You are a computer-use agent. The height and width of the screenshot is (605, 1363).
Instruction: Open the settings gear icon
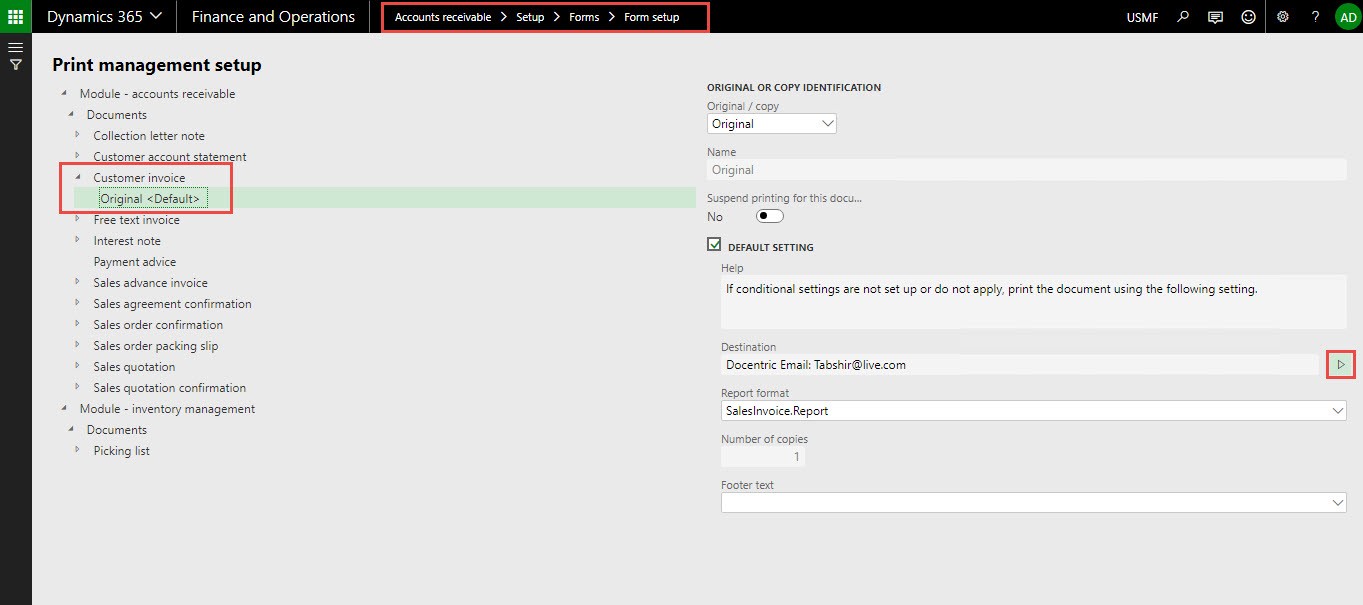[1283, 17]
